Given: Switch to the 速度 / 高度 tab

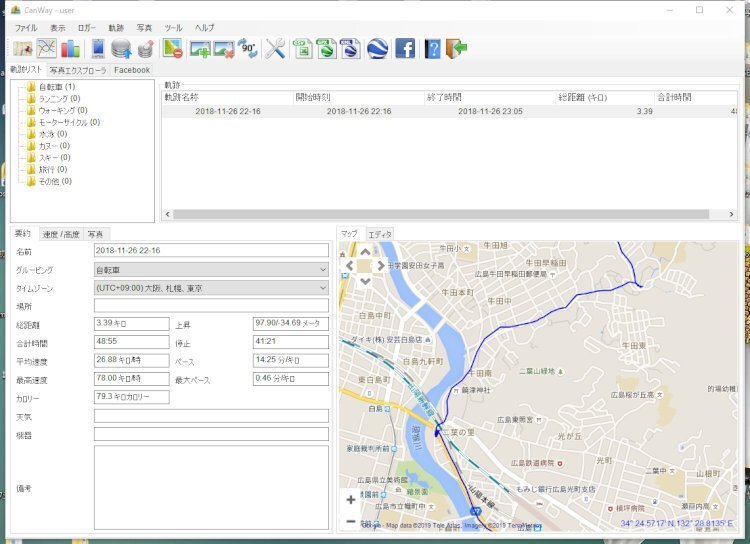Looking at the screenshot, I should 60,234.
